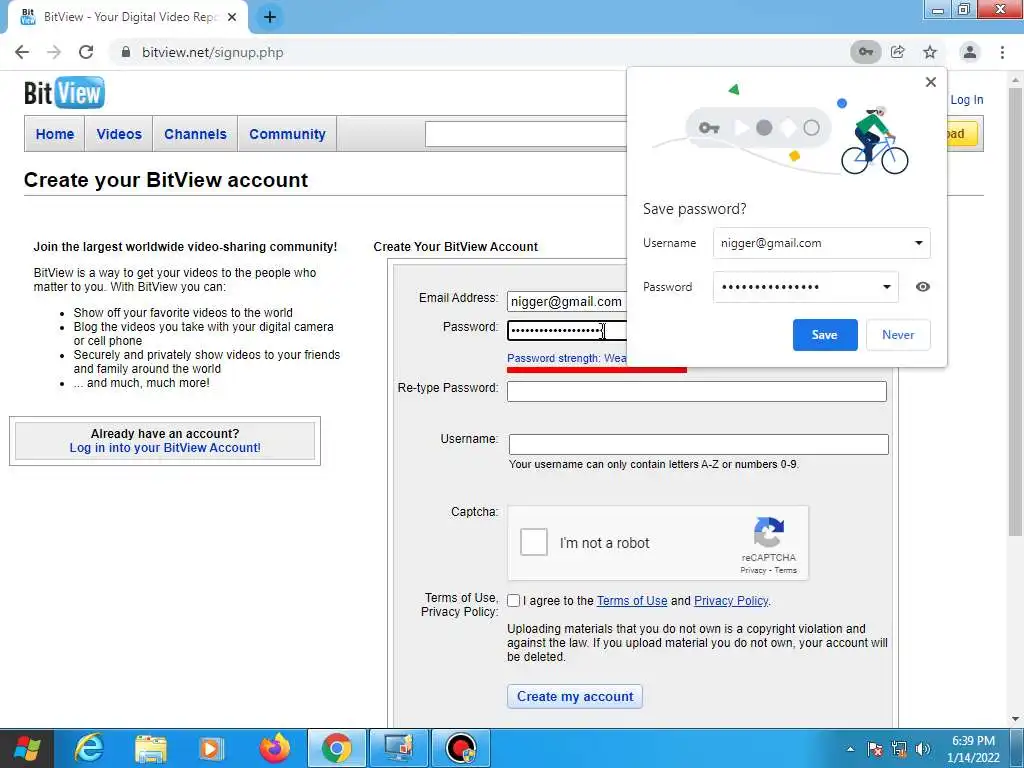1024x768 pixels.
Task: Open File Explorer from the taskbar
Action: point(151,748)
